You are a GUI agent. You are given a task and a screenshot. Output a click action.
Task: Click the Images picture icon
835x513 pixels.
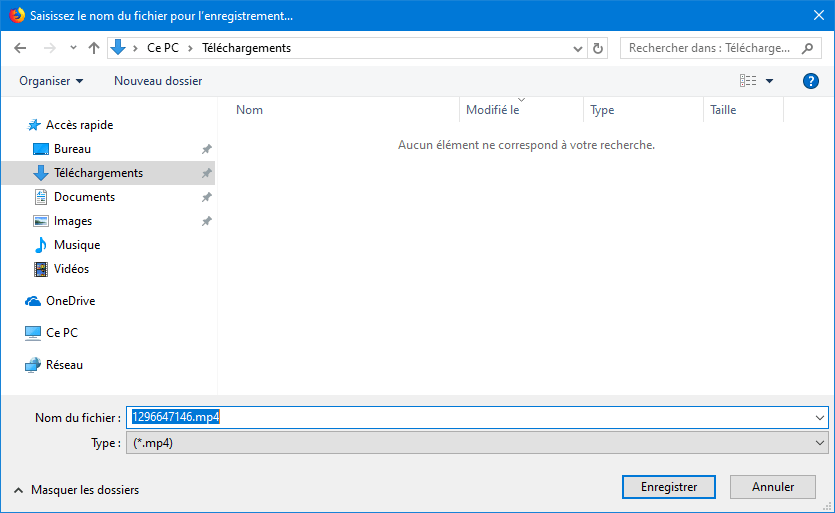point(41,221)
